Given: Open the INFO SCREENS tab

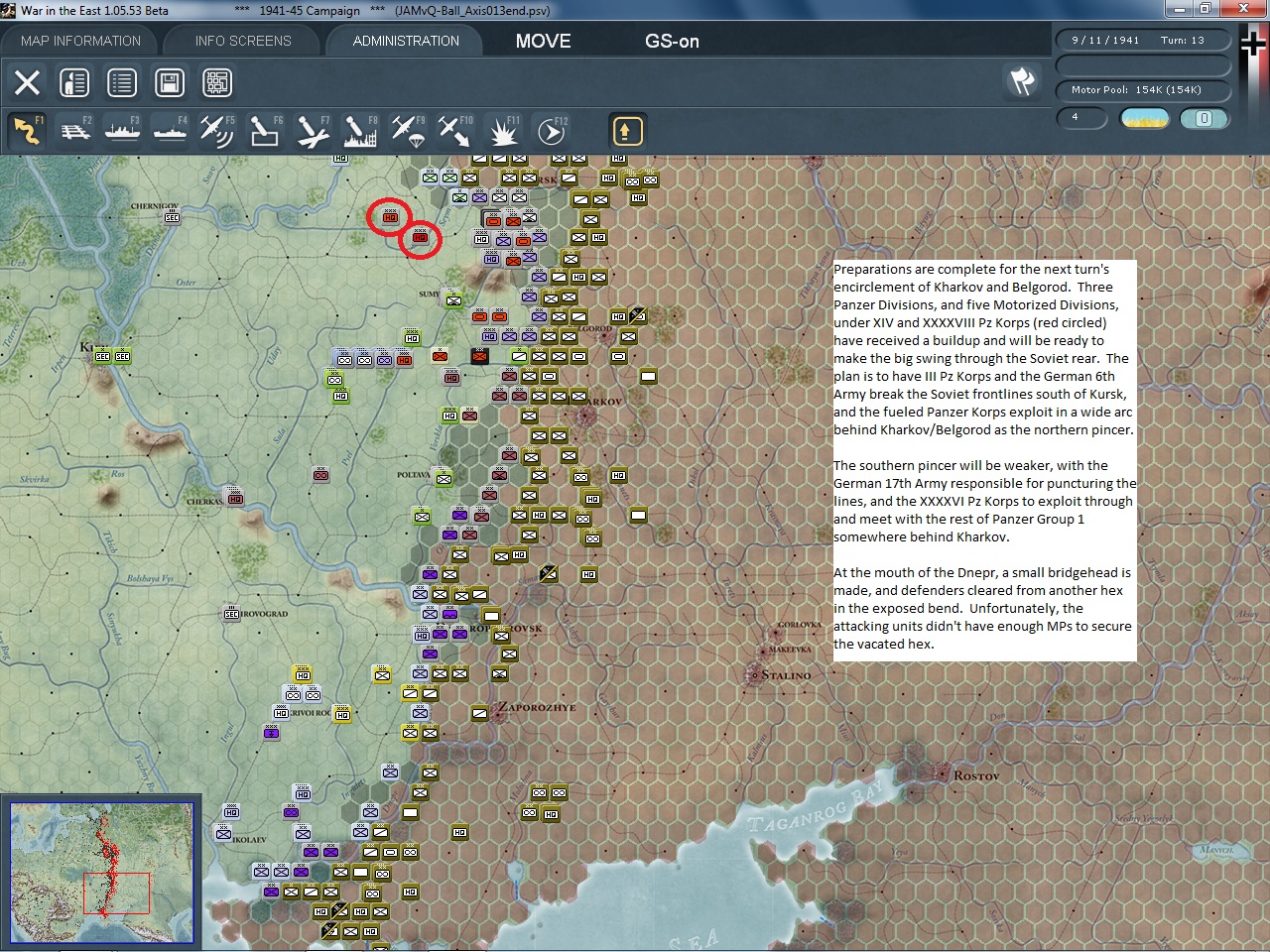Looking at the screenshot, I should (x=243, y=41).
